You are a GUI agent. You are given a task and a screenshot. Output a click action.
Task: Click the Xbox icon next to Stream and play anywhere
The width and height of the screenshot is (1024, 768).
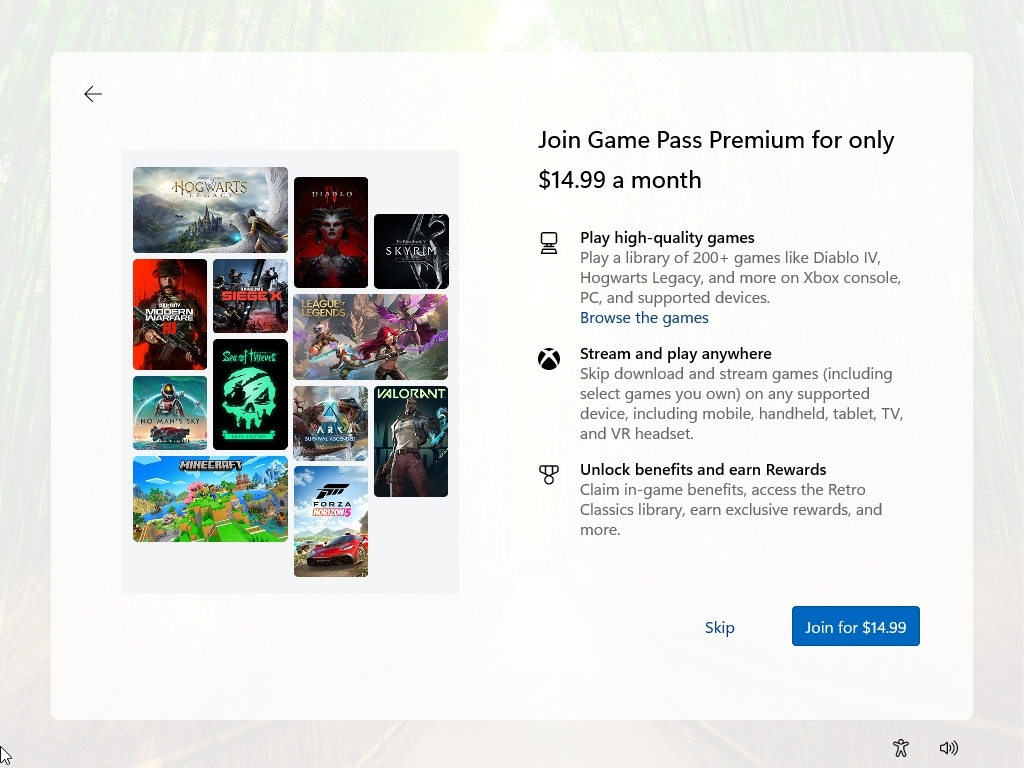[x=549, y=358]
